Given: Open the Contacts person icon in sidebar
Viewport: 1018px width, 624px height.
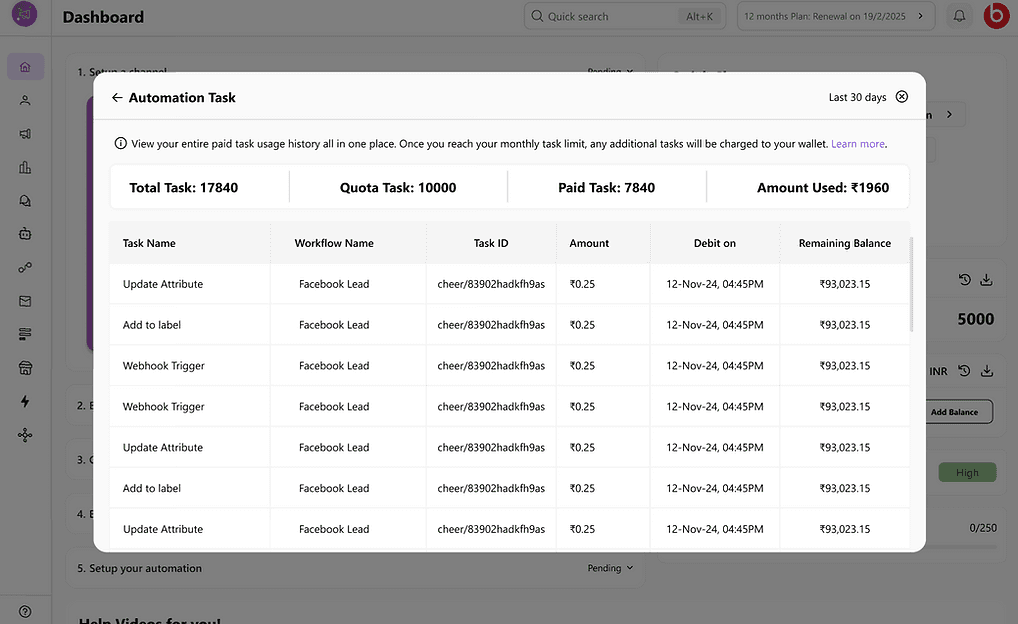Looking at the screenshot, I should 25,100.
